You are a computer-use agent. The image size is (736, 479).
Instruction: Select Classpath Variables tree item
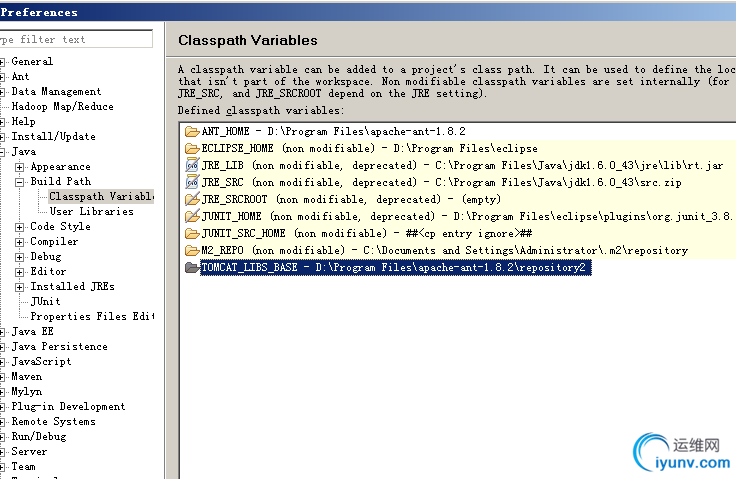pyautogui.click(x=101, y=196)
